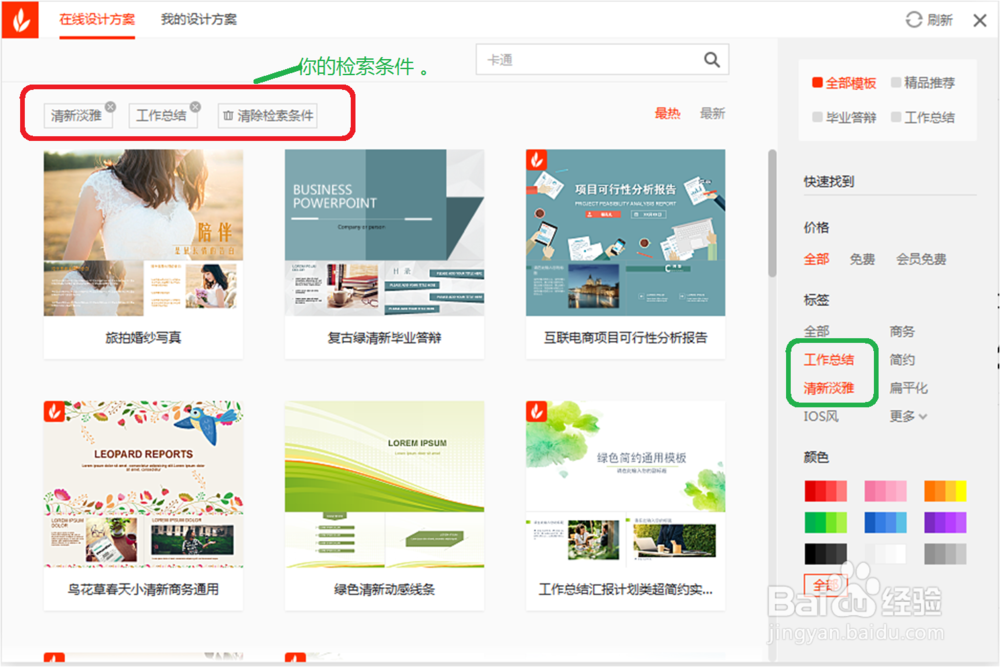The height and width of the screenshot is (667, 1000).
Task: Click the magnifier icon in the search bar
Action: coord(711,60)
